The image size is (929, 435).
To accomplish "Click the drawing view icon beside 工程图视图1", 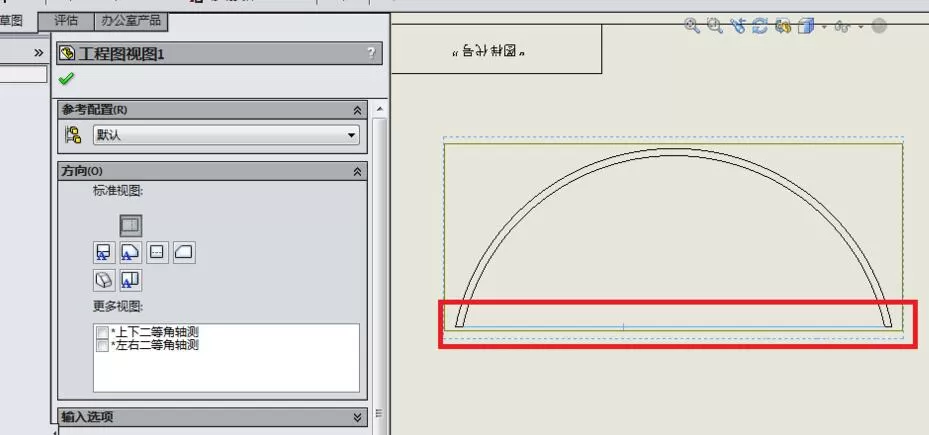I will click(68, 54).
